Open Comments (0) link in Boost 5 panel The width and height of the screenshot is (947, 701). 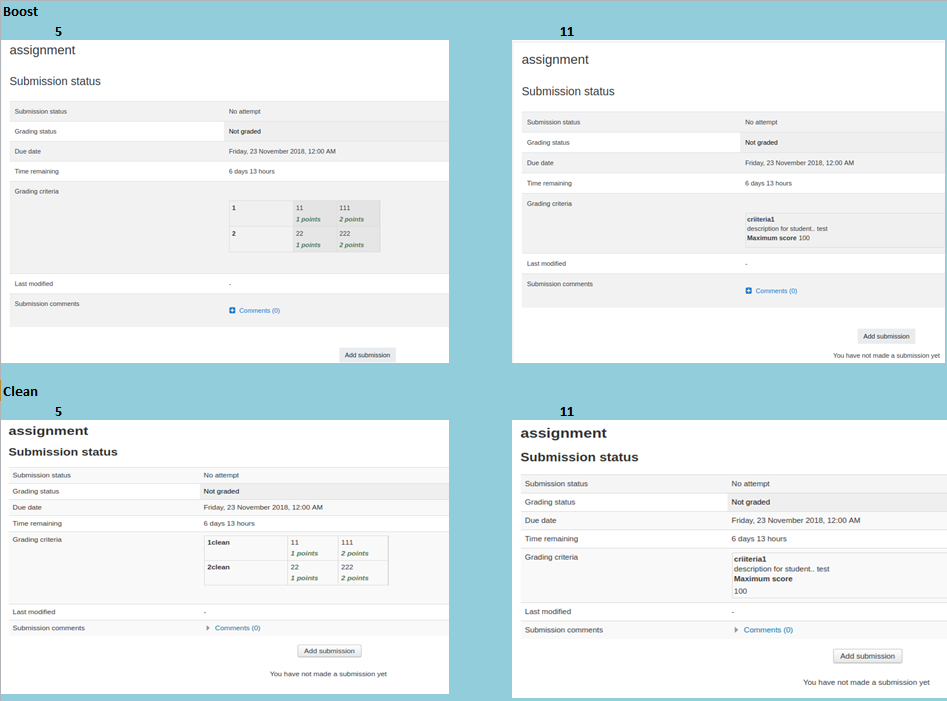(259, 310)
